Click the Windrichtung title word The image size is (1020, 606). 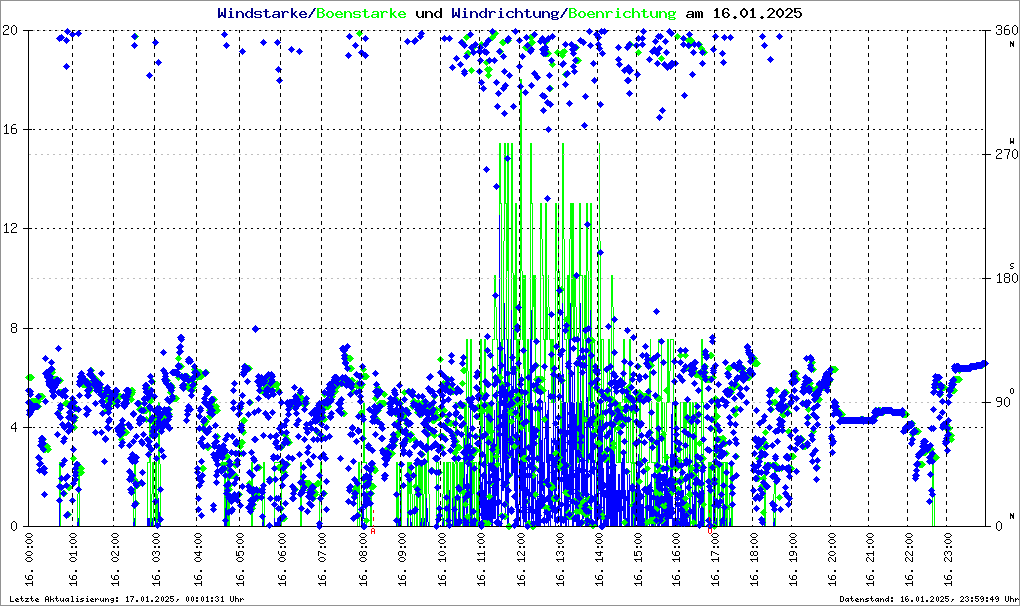tap(505, 14)
